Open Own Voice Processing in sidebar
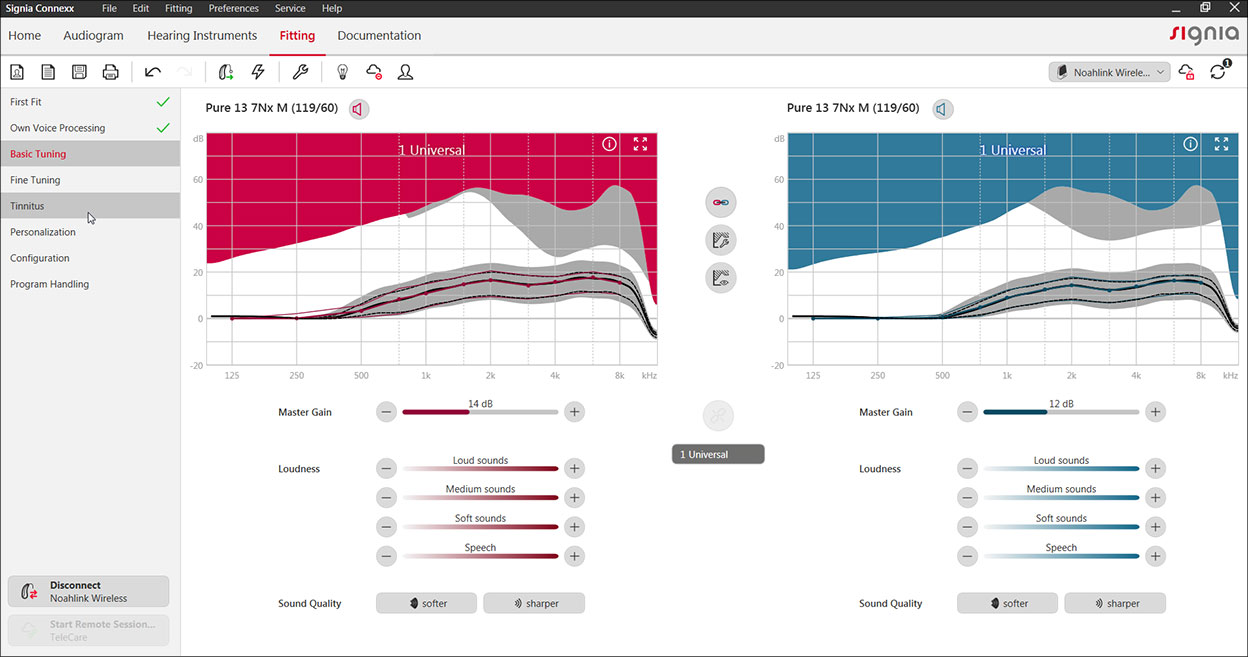 (x=90, y=128)
